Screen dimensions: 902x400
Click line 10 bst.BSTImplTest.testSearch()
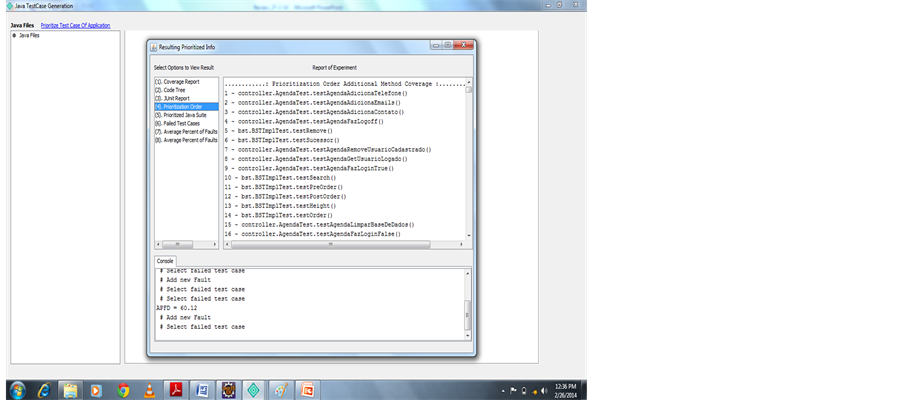coord(280,178)
